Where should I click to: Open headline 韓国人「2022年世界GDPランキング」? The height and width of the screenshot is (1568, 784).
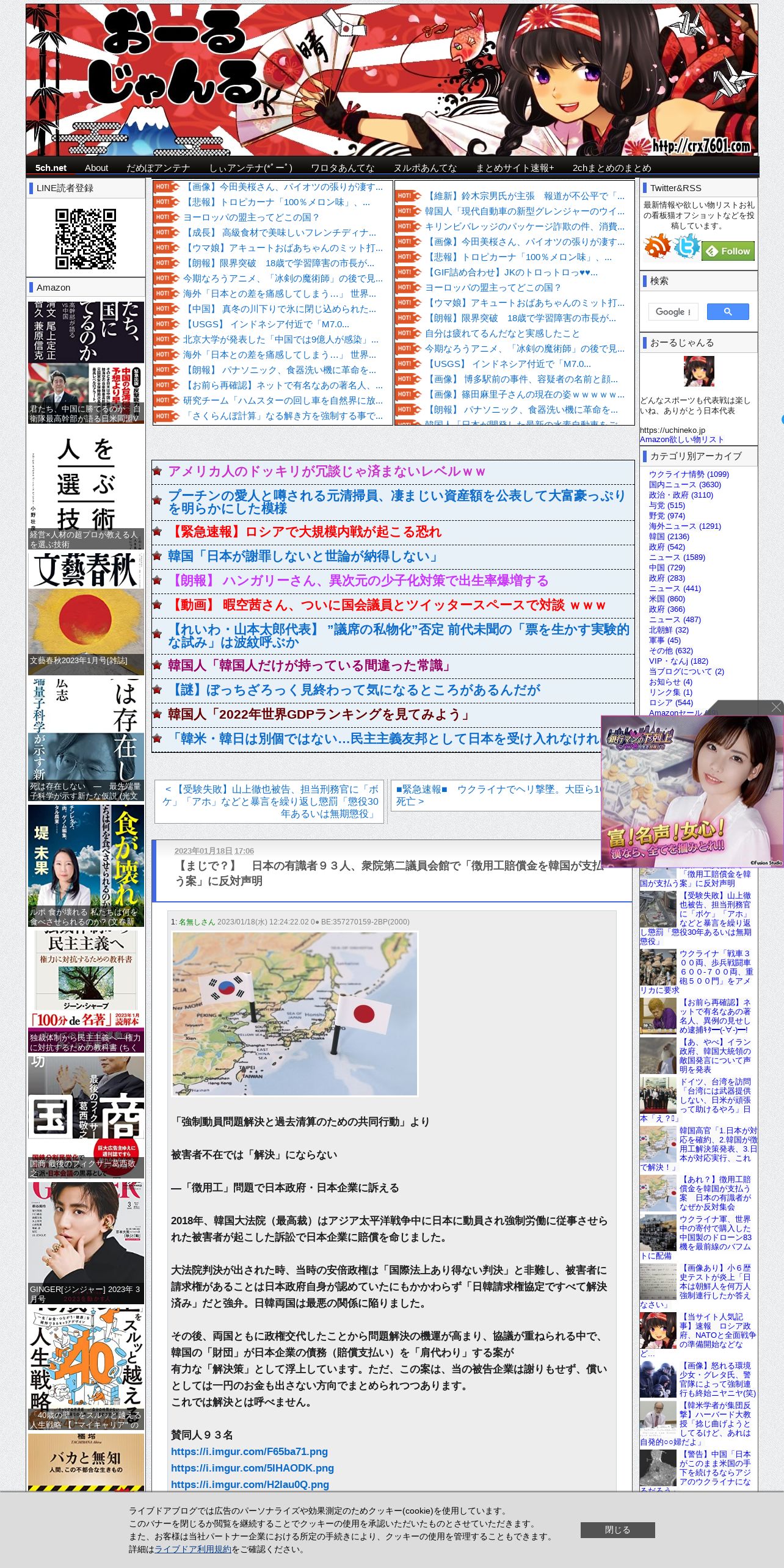pyautogui.click(x=321, y=714)
